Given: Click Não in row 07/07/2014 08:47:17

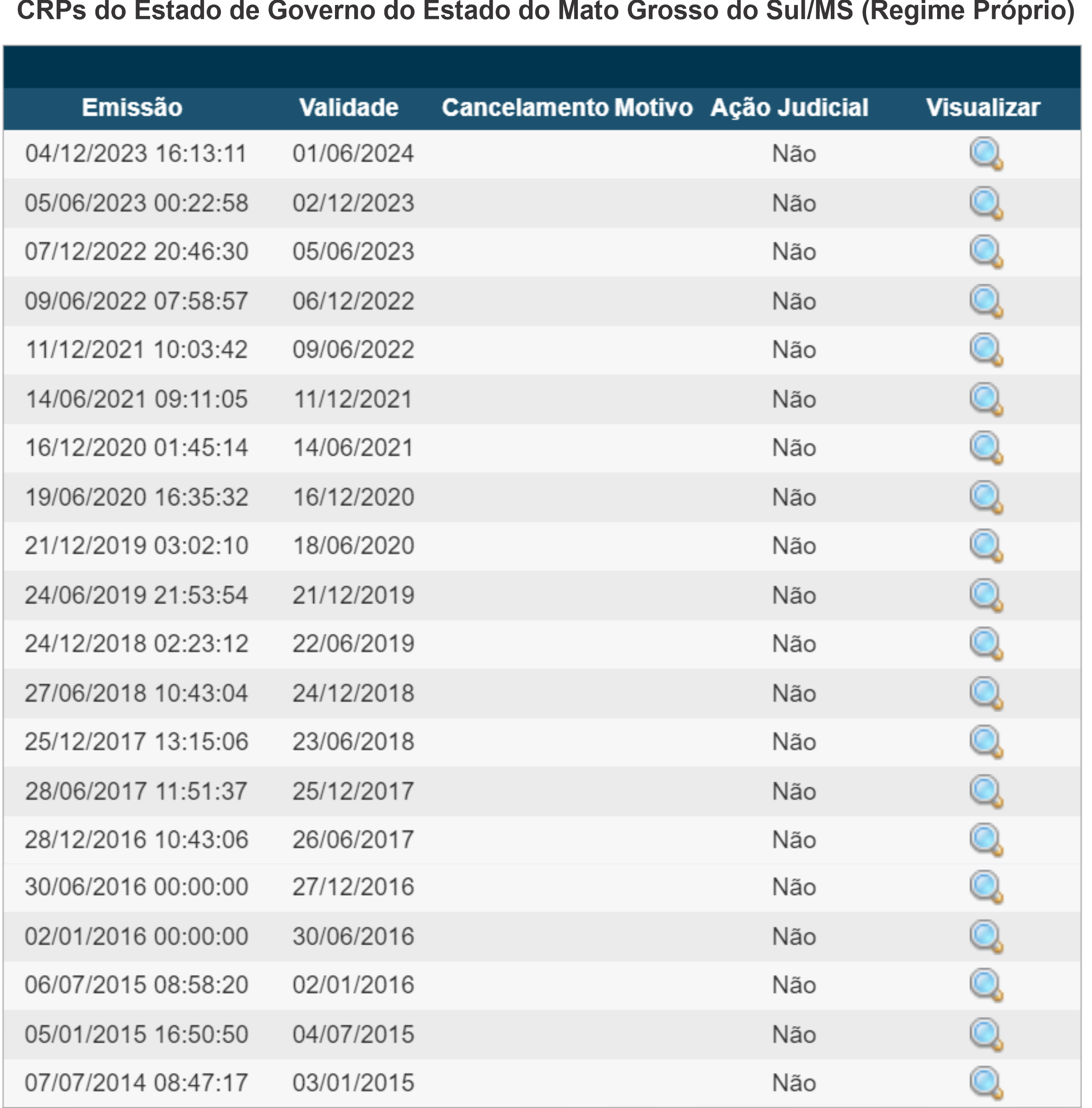Looking at the screenshot, I should [x=794, y=1083].
